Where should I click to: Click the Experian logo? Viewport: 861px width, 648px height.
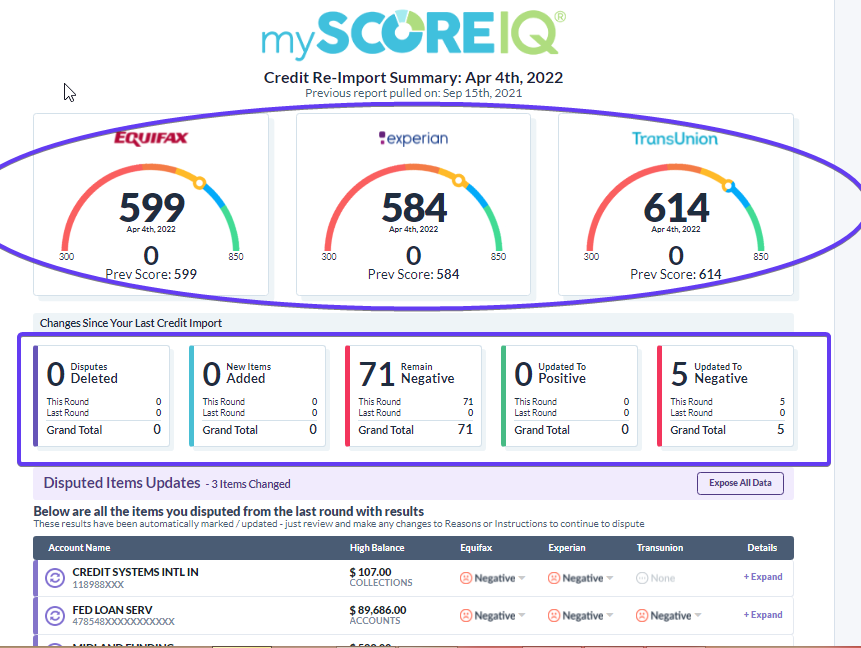[x=413, y=138]
